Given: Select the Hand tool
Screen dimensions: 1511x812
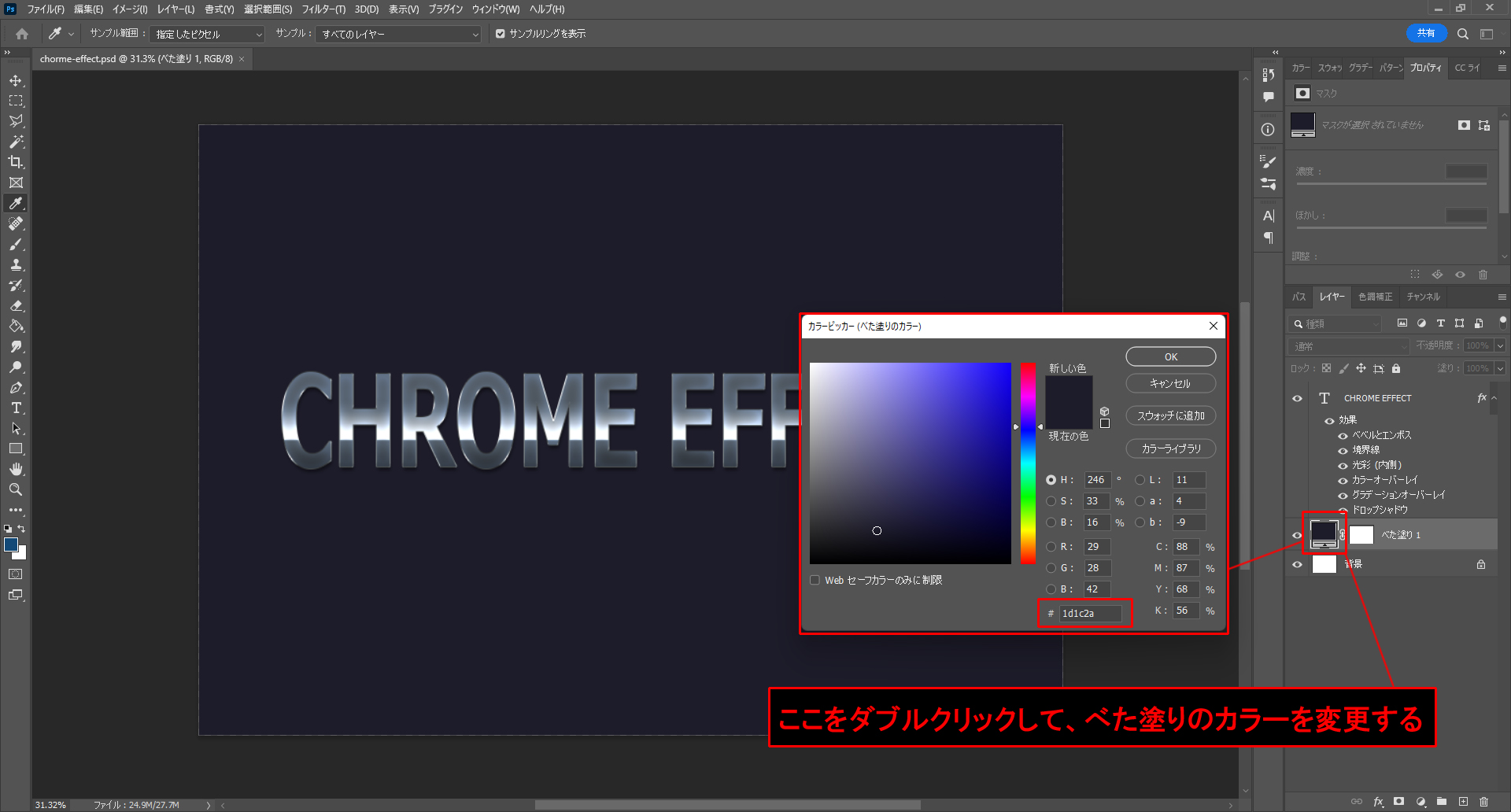Looking at the screenshot, I should pos(16,469).
